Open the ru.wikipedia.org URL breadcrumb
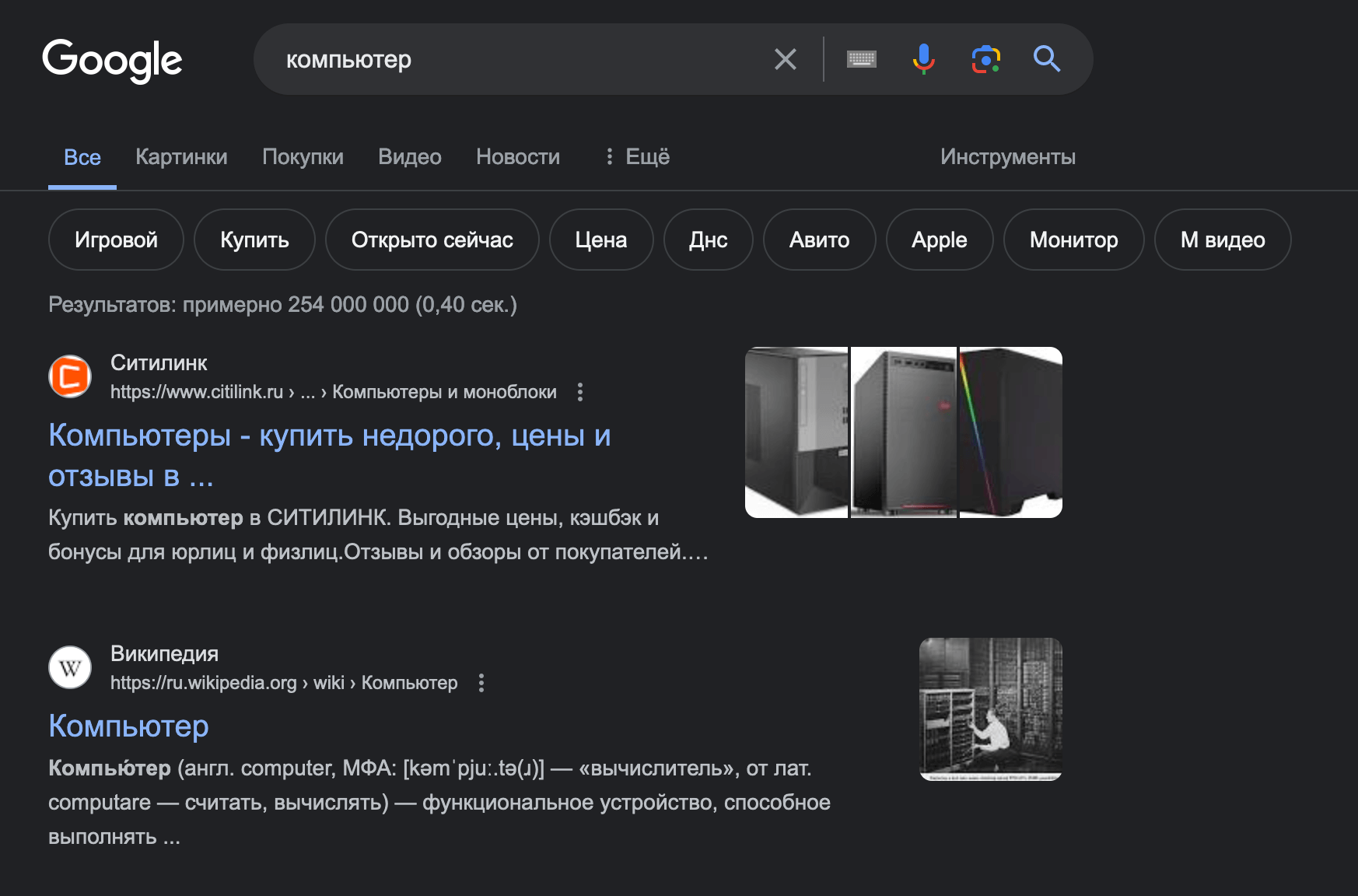Viewport: 1358px width, 896px height. click(x=284, y=683)
